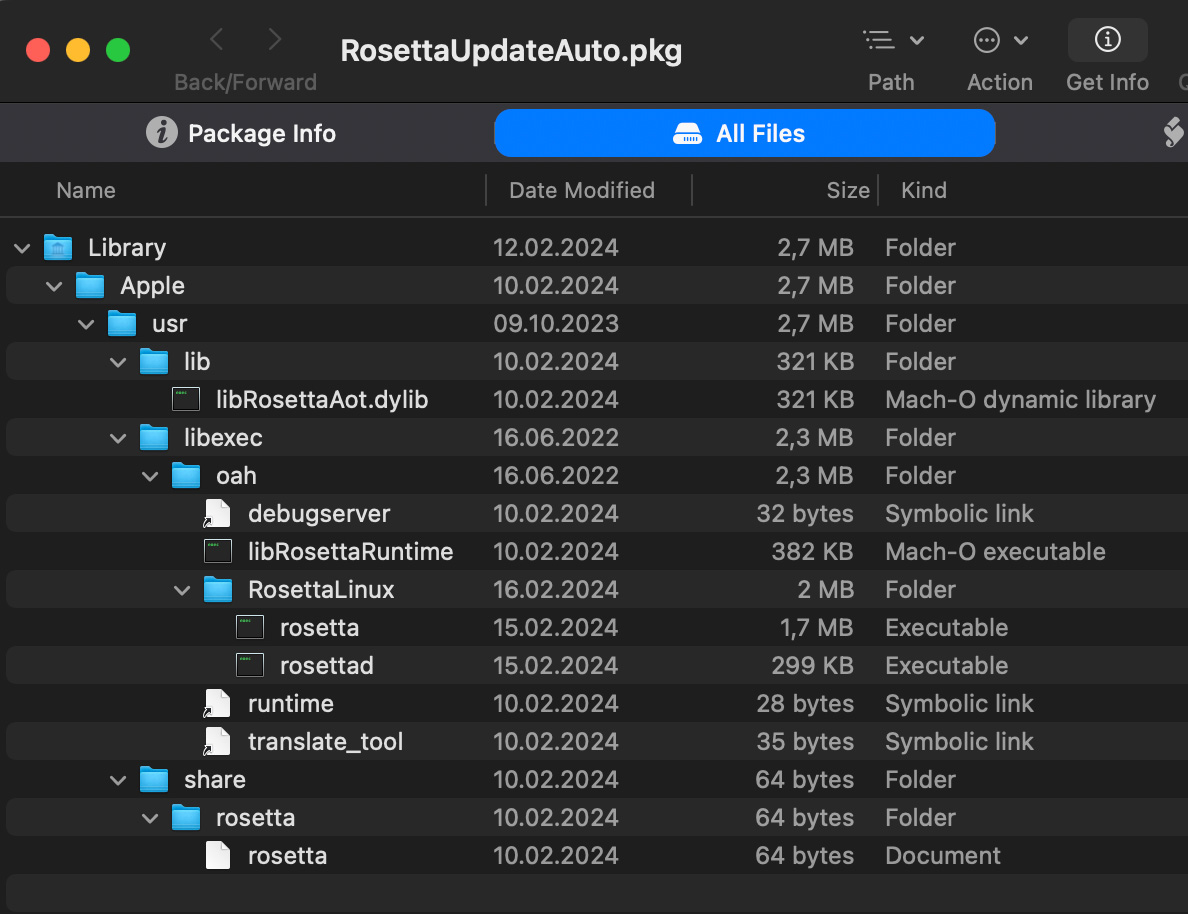
Task: Switch to the Package Info tab
Action: click(x=242, y=134)
